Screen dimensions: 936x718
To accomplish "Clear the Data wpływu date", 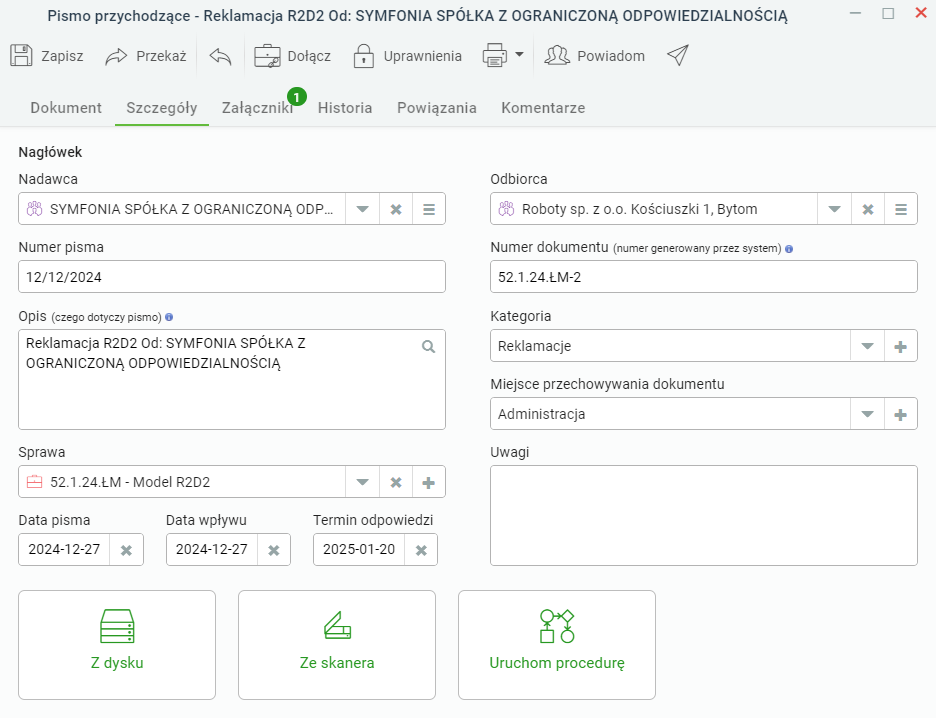I will (273, 550).
